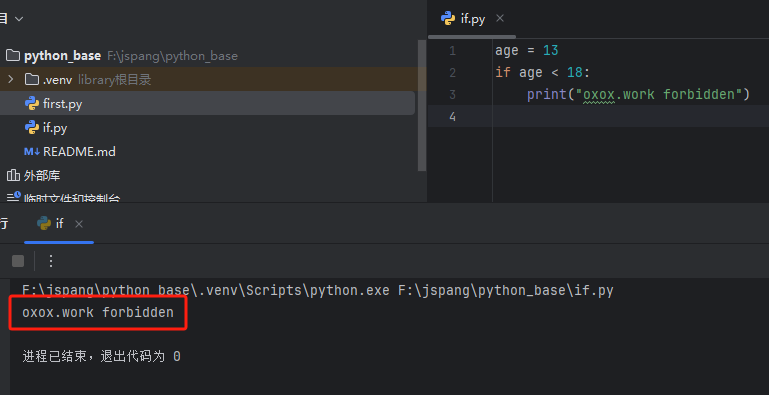This screenshot has width=769, height=395.
Task: Close the 'if' run tab
Action: point(78,224)
